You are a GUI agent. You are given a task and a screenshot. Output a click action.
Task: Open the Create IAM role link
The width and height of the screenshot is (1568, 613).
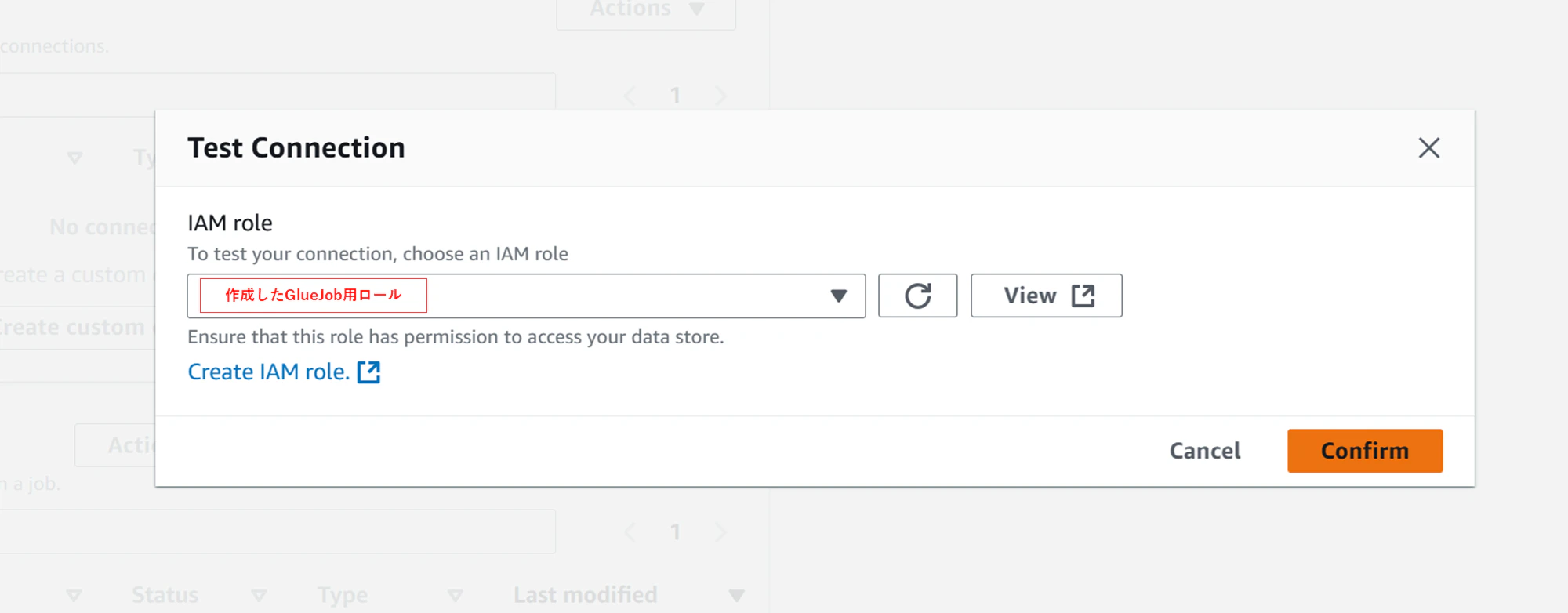click(x=268, y=372)
